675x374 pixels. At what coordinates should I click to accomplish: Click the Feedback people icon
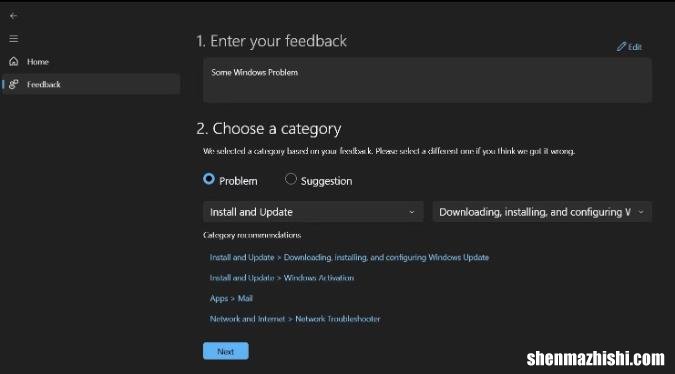pyautogui.click(x=14, y=84)
